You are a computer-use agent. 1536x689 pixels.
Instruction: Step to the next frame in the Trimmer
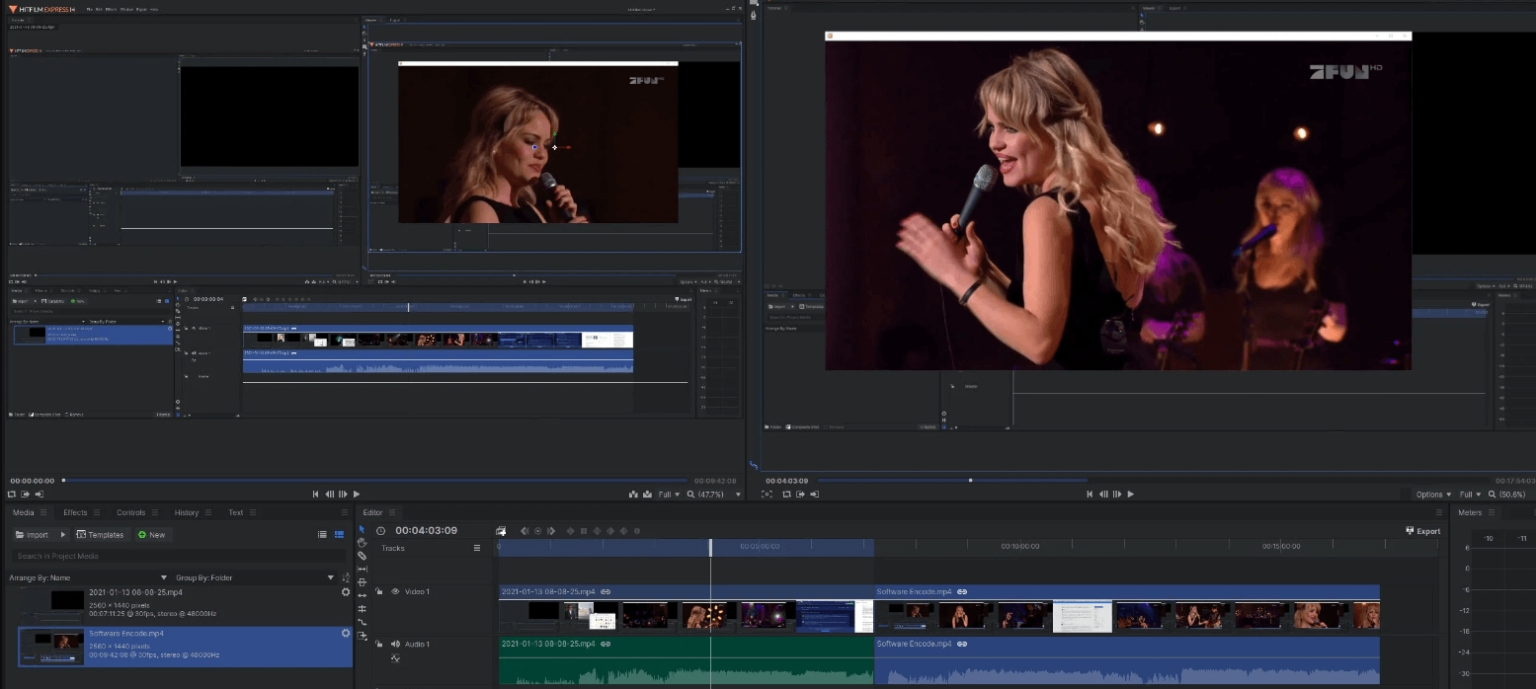click(343, 494)
